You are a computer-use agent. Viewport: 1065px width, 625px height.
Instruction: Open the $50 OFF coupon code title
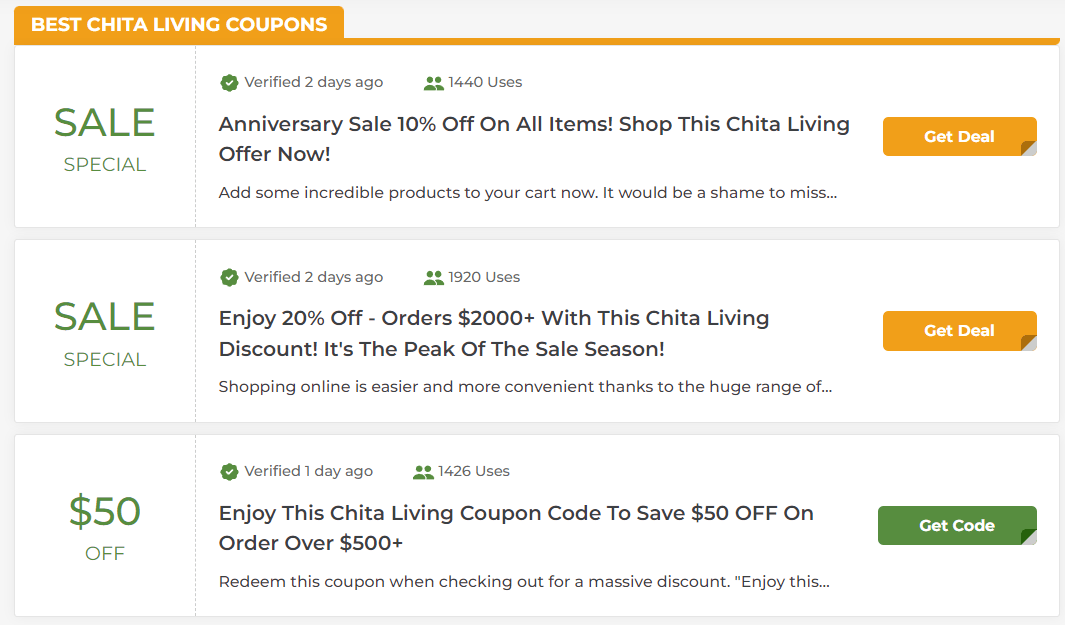[516, 526]
